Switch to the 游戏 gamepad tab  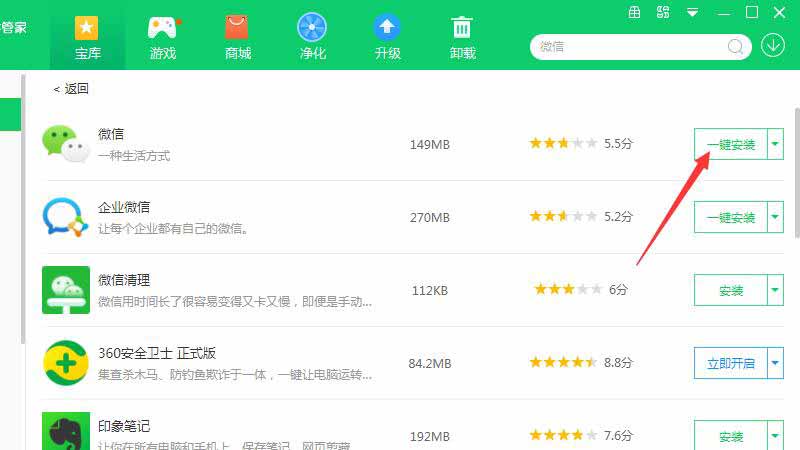[x=162, y=37]
